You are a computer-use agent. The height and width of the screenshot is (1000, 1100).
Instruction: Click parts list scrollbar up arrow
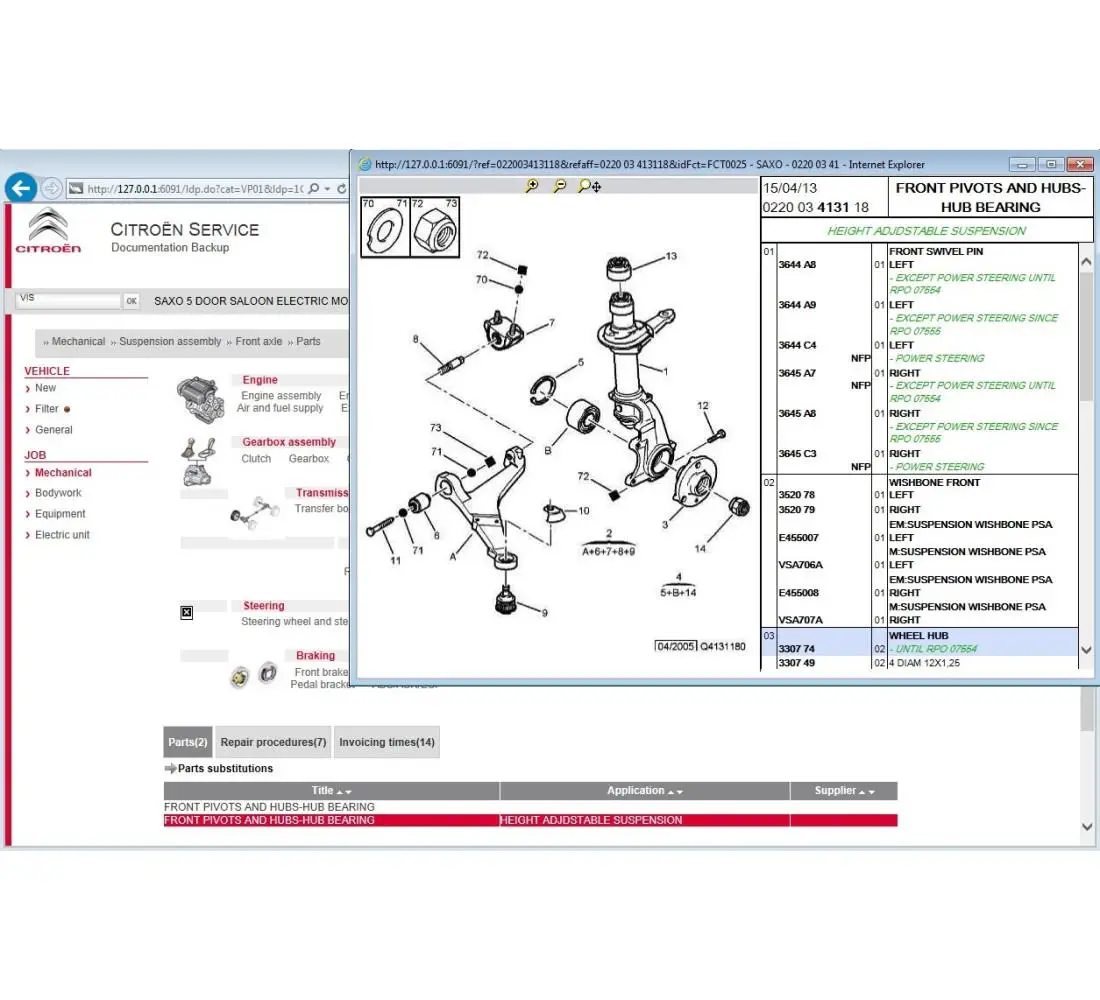(x=1086, y=262)
